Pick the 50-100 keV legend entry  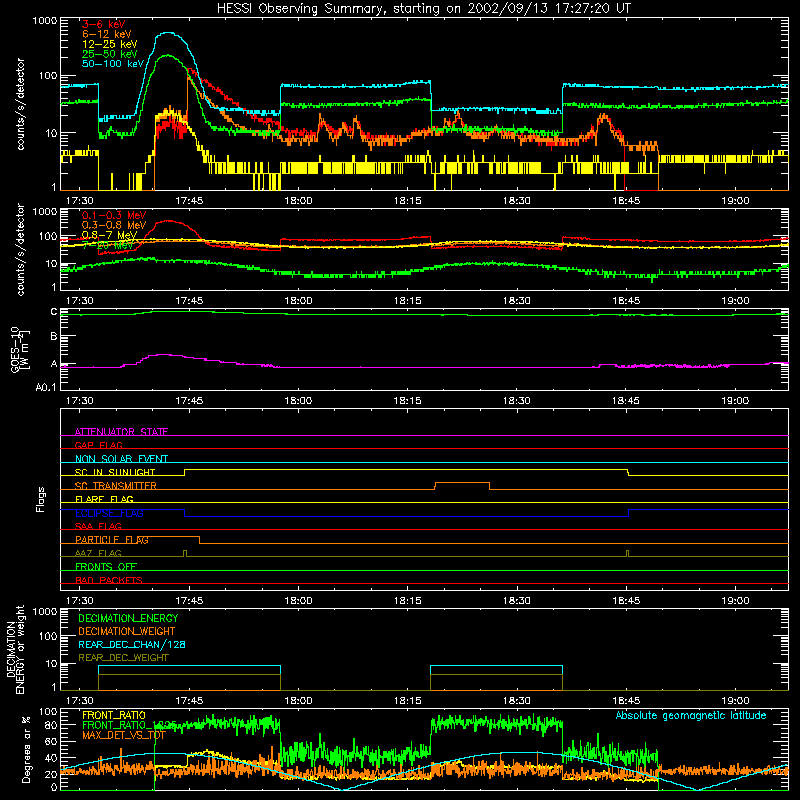tap(113, 64)
